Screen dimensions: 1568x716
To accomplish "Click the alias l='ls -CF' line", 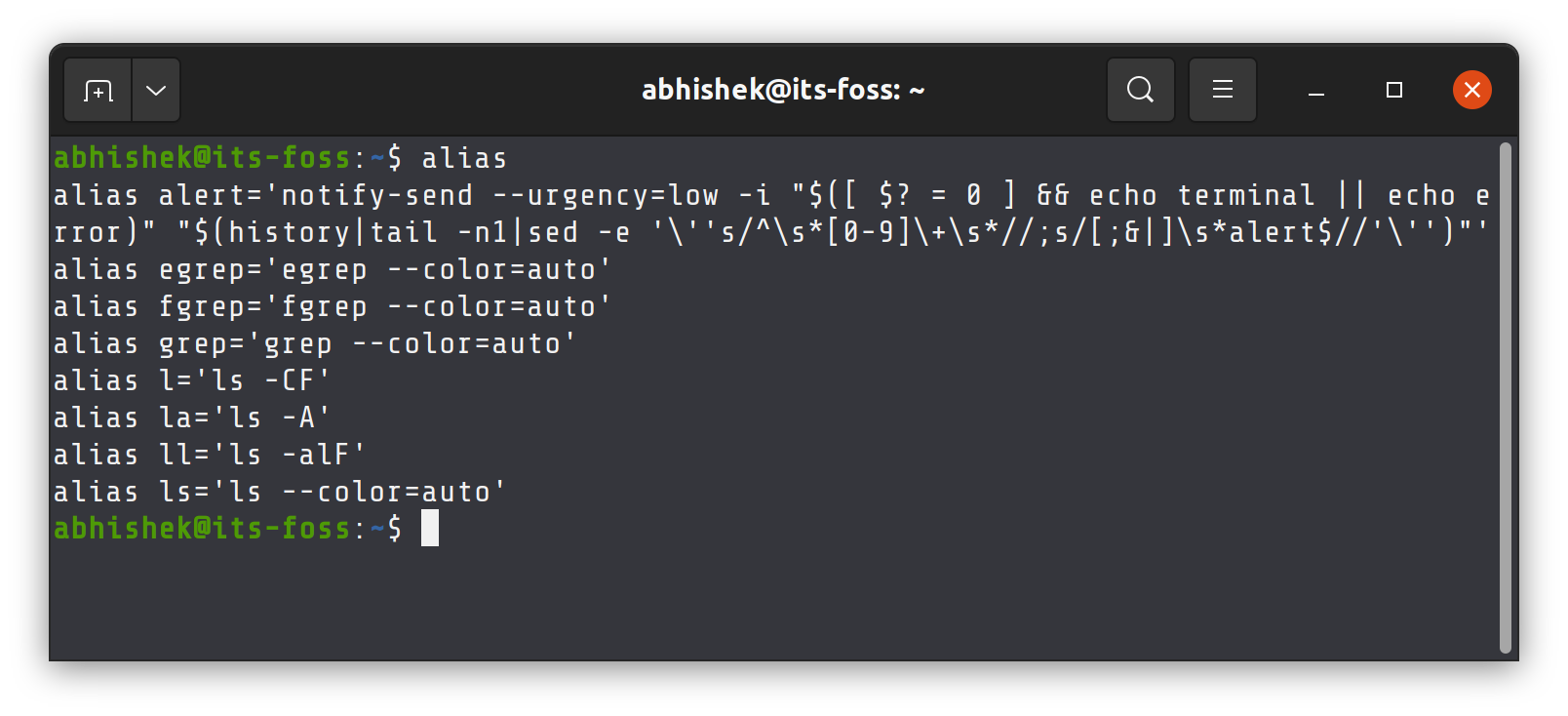I will (x=191, y=381).
